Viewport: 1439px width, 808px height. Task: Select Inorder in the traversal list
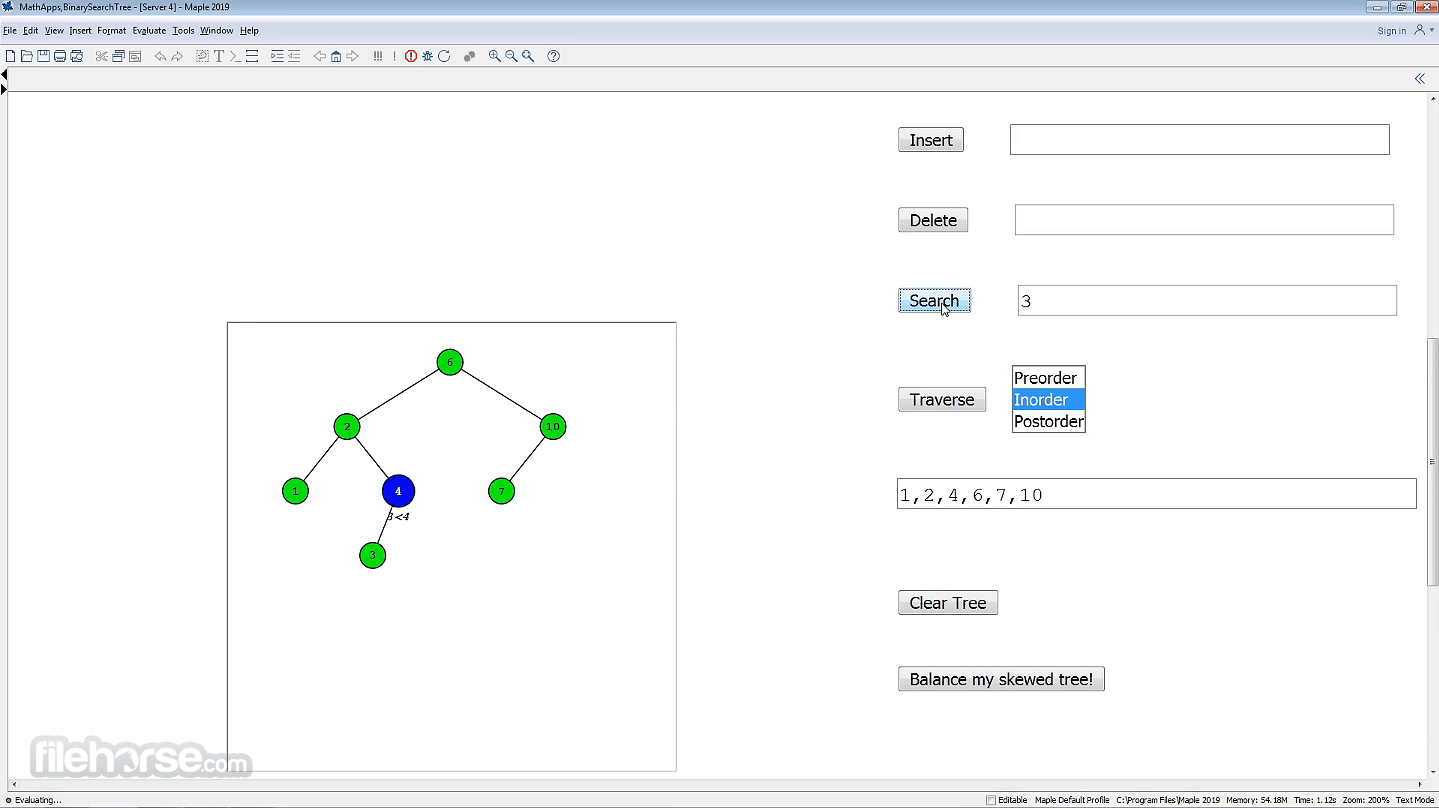click(x=1048, y=400)
